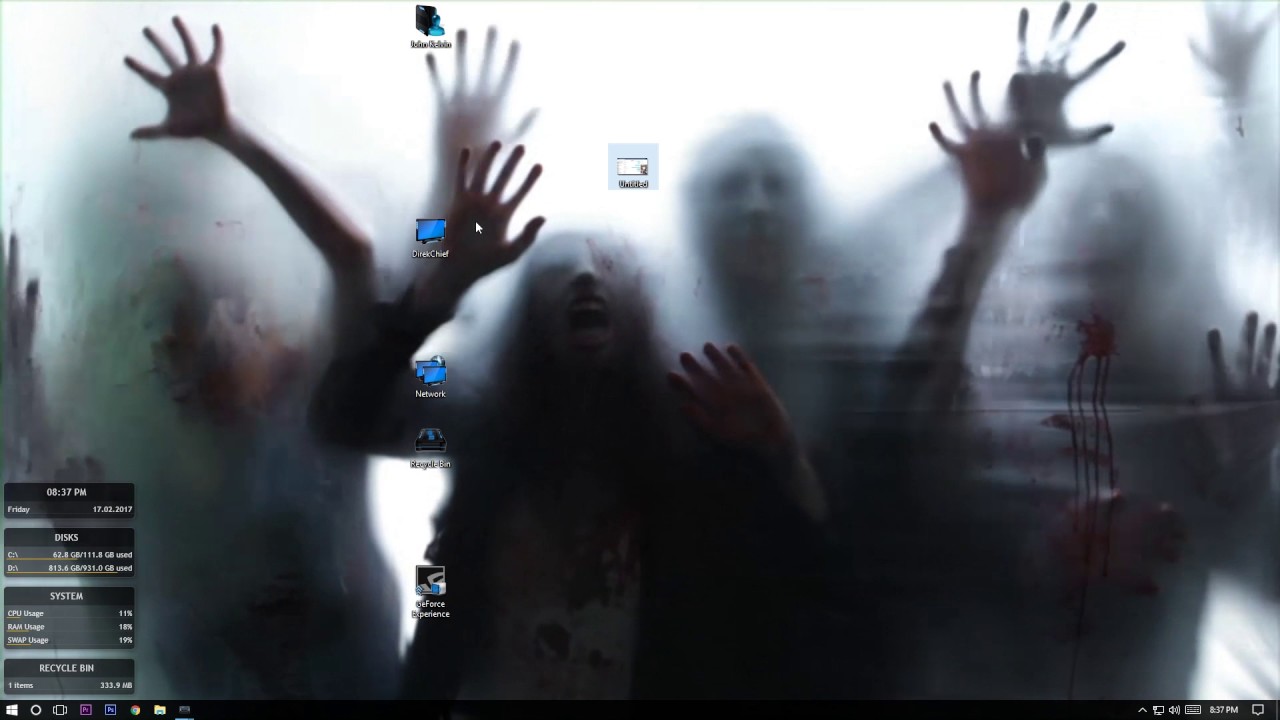This screenshot has width=1280, height=720.
Task: Click the SYSTEM widget header
Action: (67, 596)
